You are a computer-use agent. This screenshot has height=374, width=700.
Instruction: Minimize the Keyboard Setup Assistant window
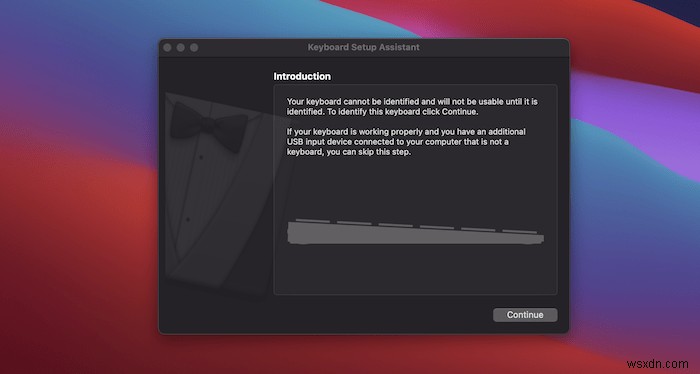click(x=181, y=47)
